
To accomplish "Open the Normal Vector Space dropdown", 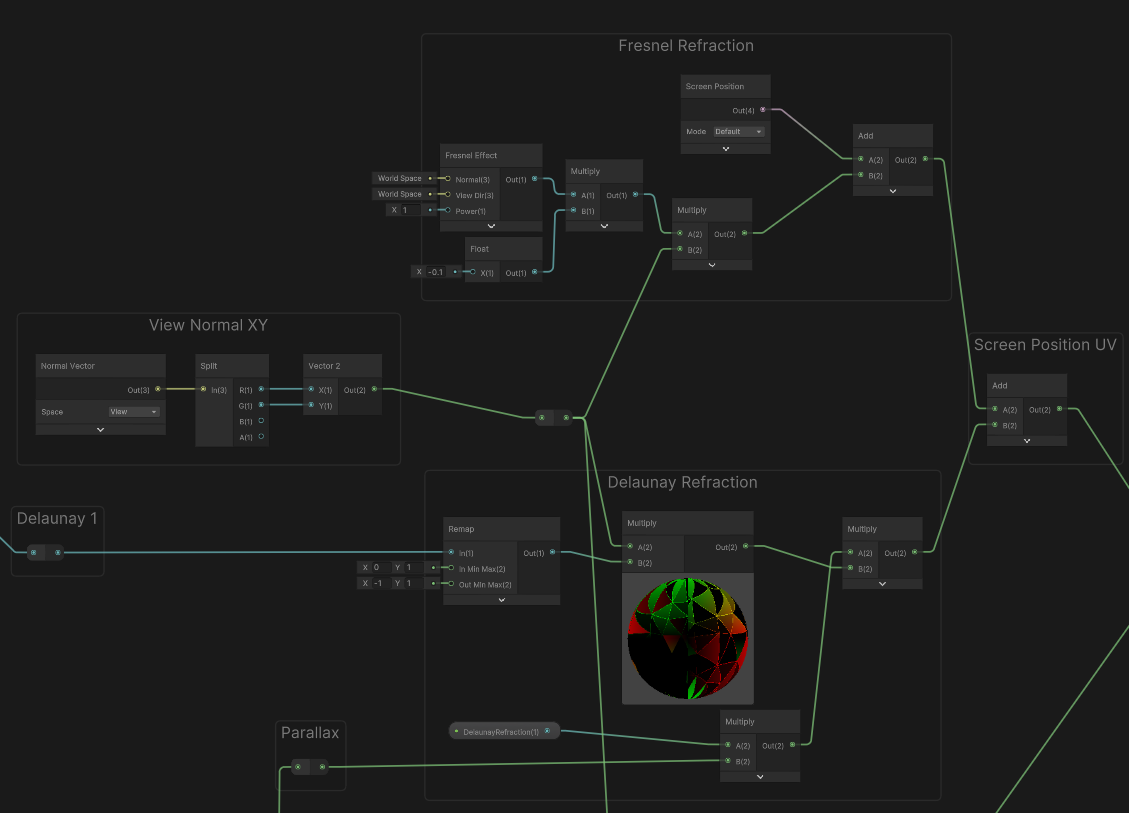I will 134,412.
